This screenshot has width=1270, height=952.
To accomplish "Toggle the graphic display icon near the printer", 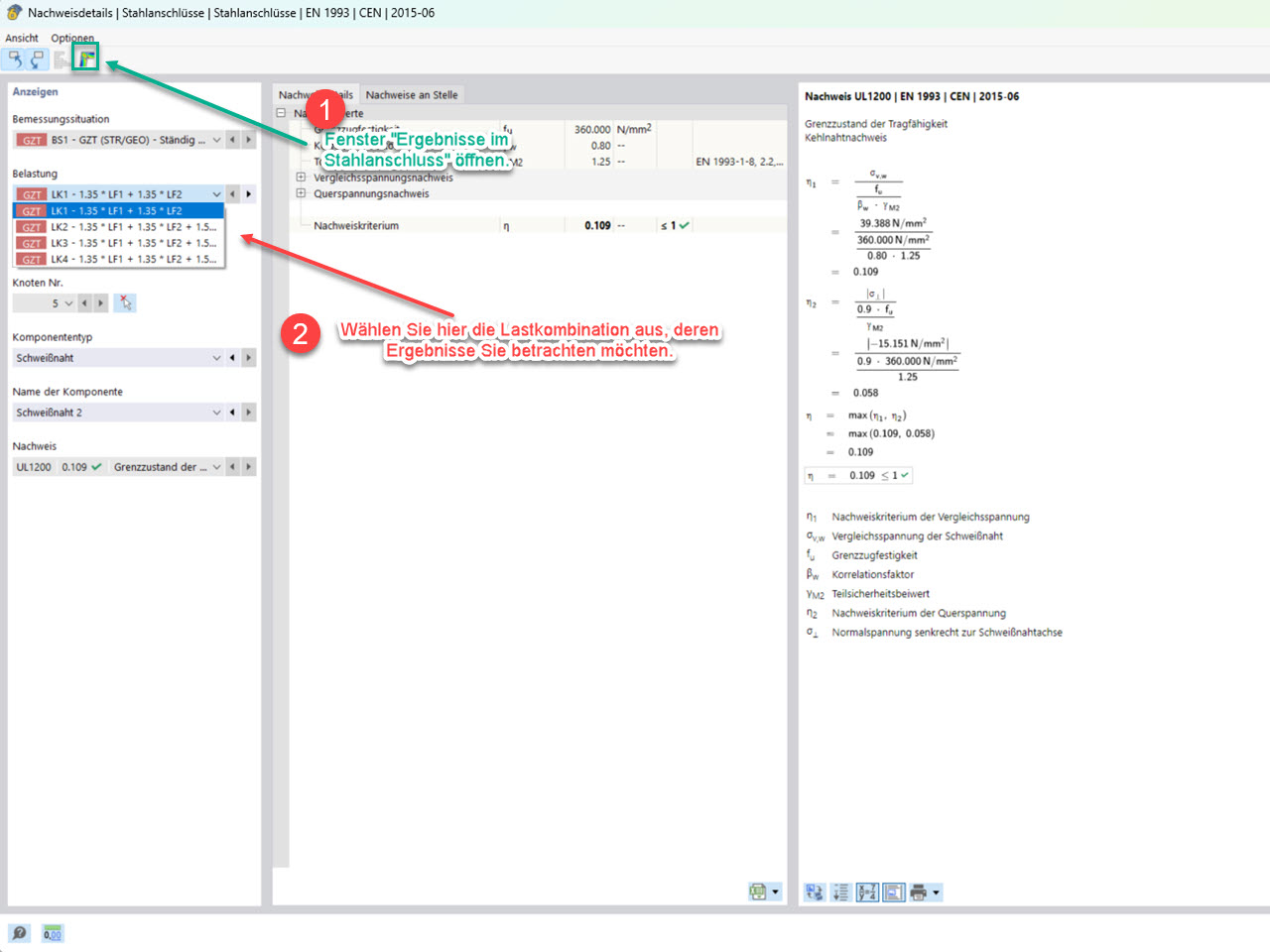I will (892, 892).
